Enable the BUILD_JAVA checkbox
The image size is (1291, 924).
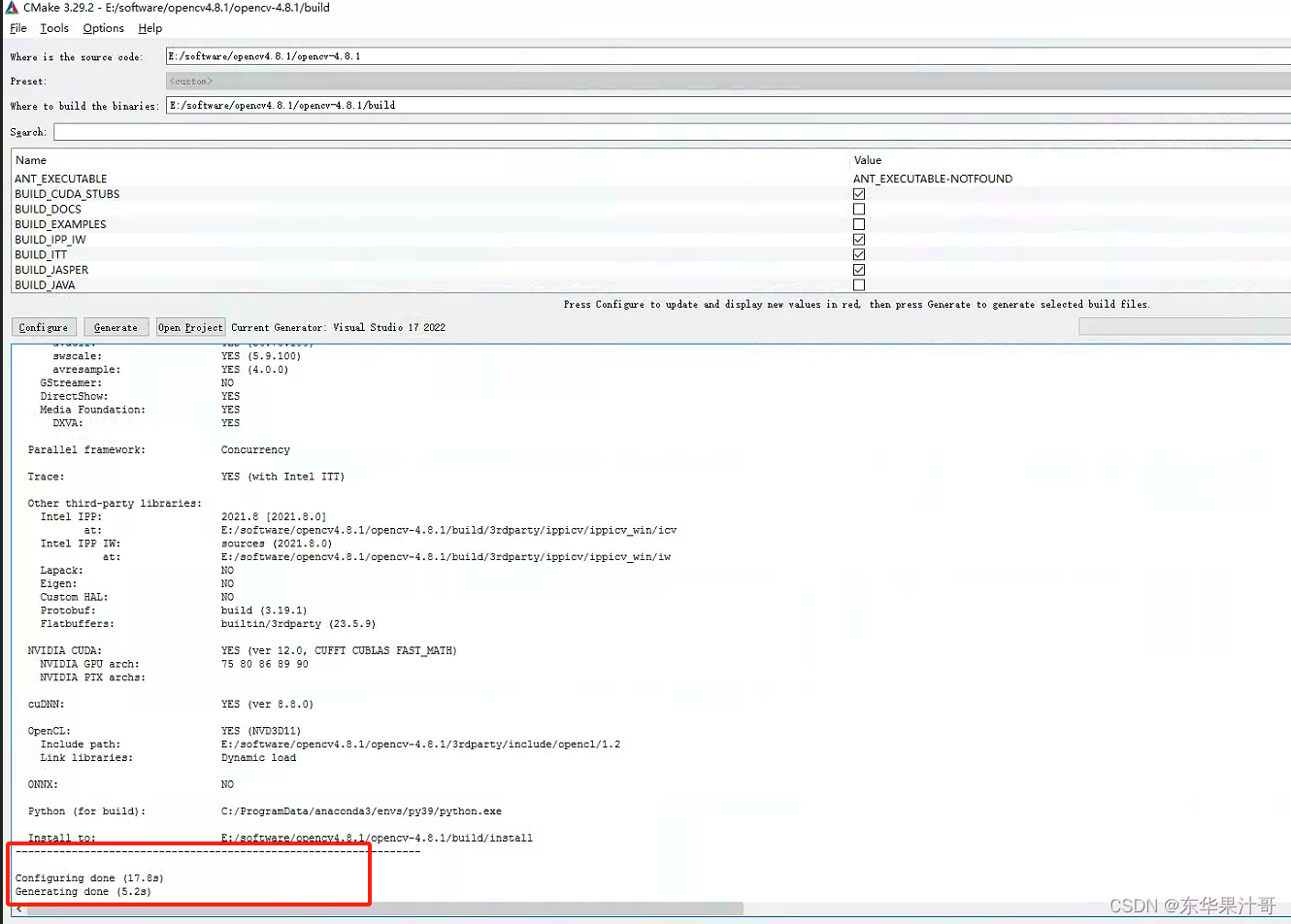tap(859, 285)
